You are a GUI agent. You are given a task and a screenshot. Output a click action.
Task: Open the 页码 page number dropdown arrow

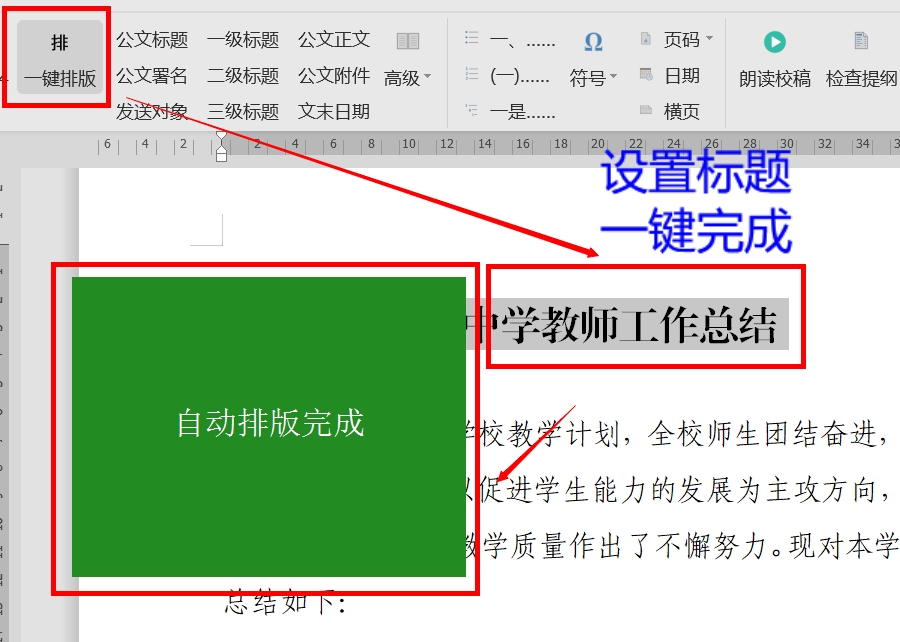709,38
